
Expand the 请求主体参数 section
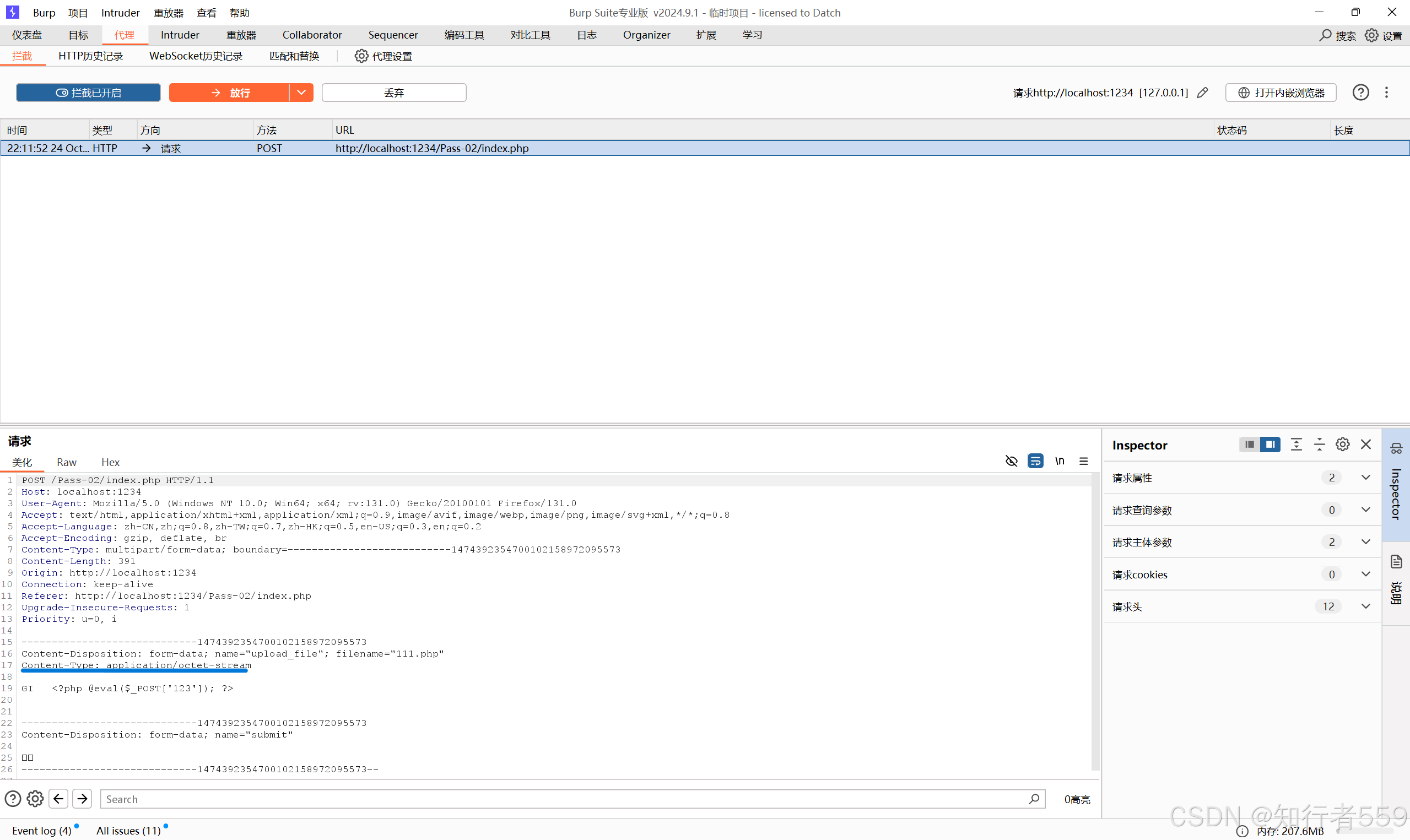click(x=1365, y=541)
